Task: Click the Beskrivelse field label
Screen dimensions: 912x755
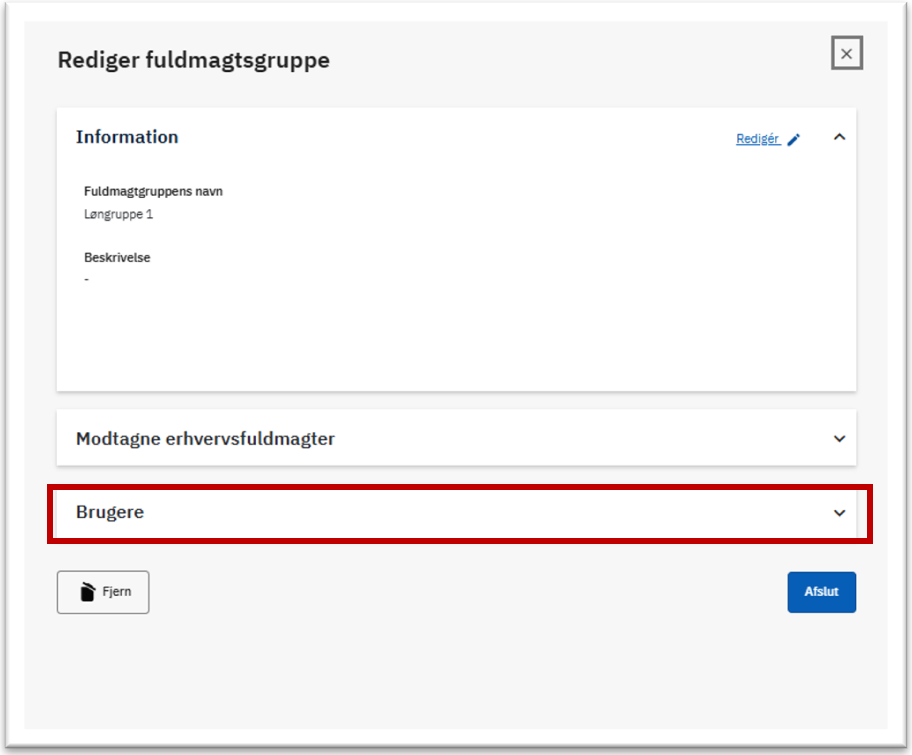Action: pos(117,258)
